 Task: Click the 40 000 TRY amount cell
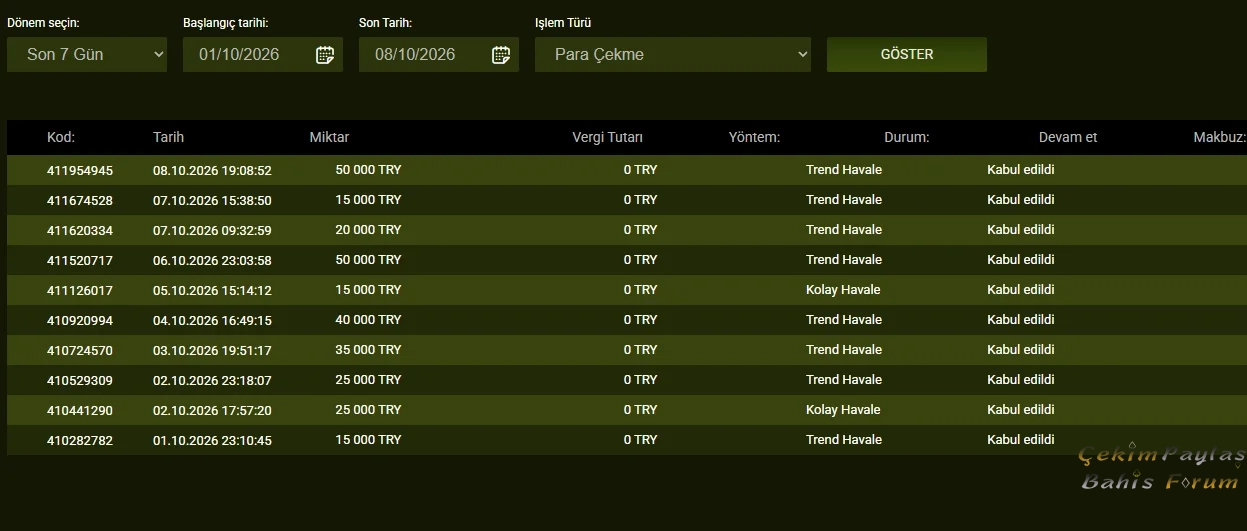click(368, 320)
